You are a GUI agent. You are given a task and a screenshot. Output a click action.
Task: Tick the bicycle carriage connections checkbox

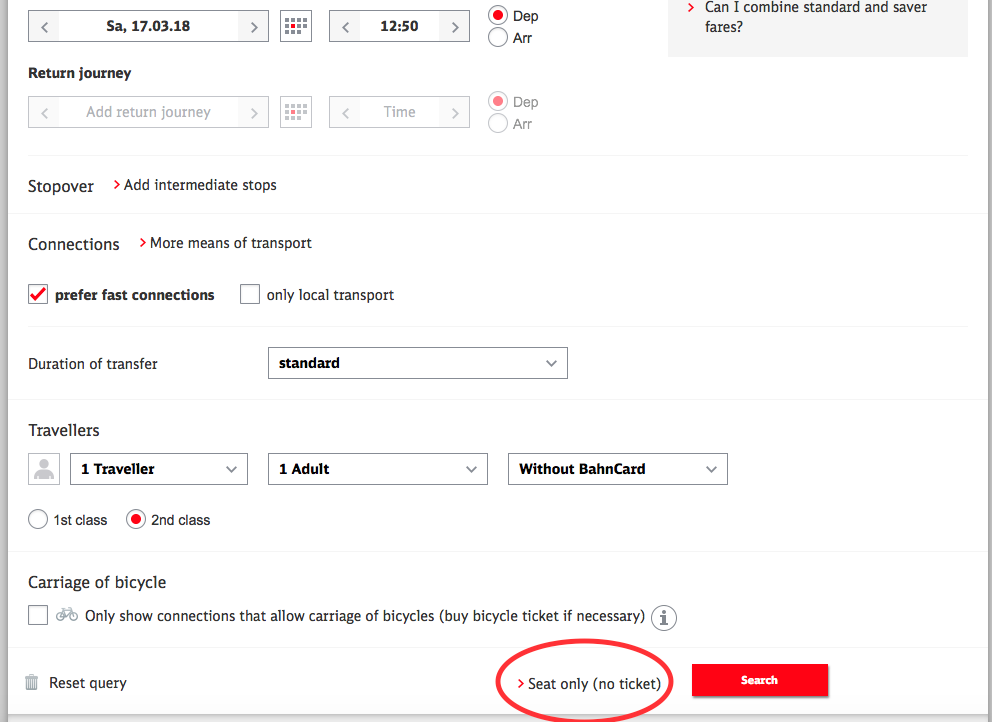[38, 615]
